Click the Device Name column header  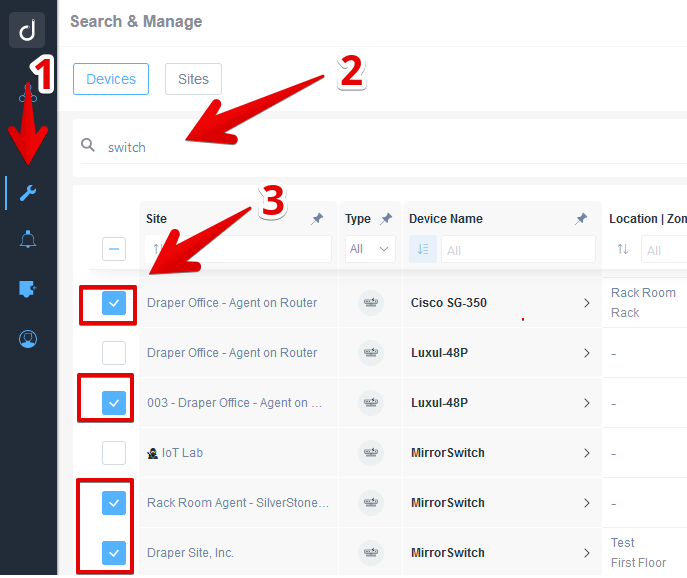coord(446,219)
